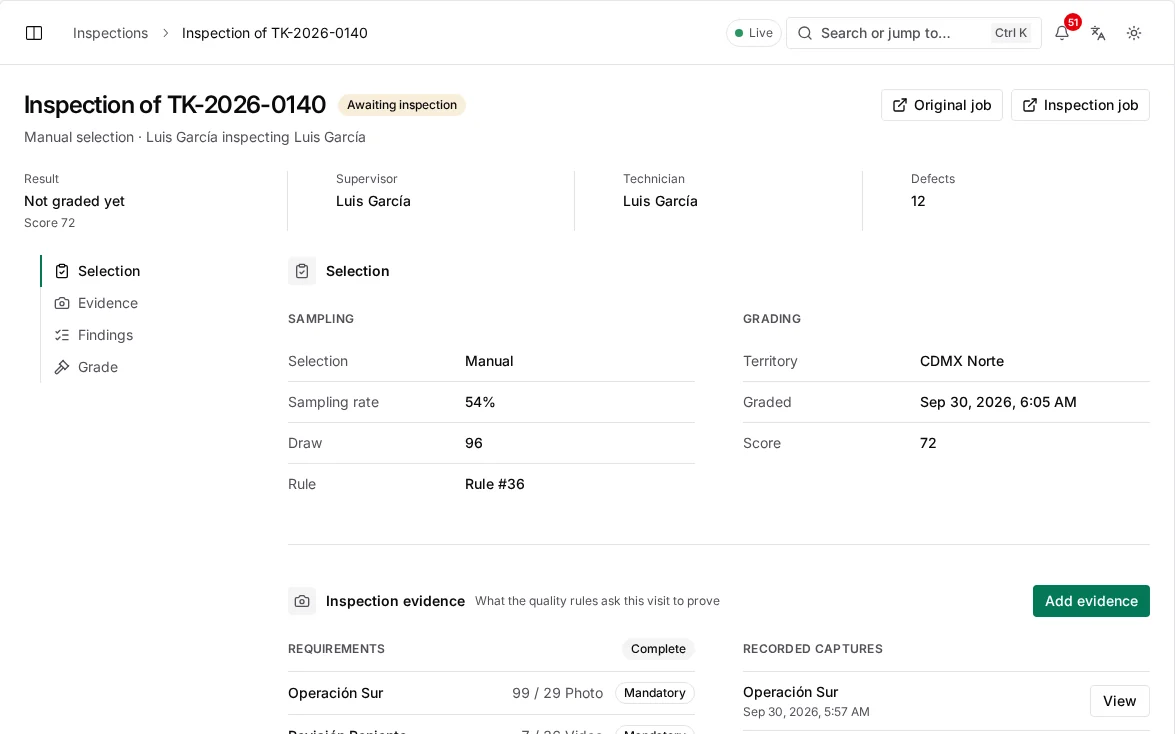Click the gavel icon beside Grade in the side nav
The height and width of the screenshot is (734, 1175).
pyautogui.click(x=62, y=367)
